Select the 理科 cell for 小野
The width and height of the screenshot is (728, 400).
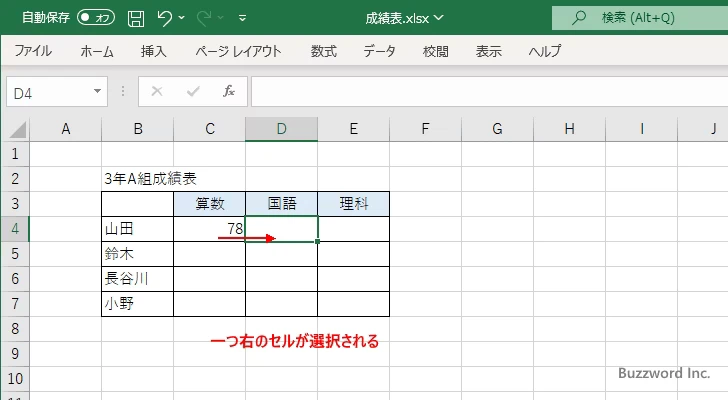[x=353, y=304]
